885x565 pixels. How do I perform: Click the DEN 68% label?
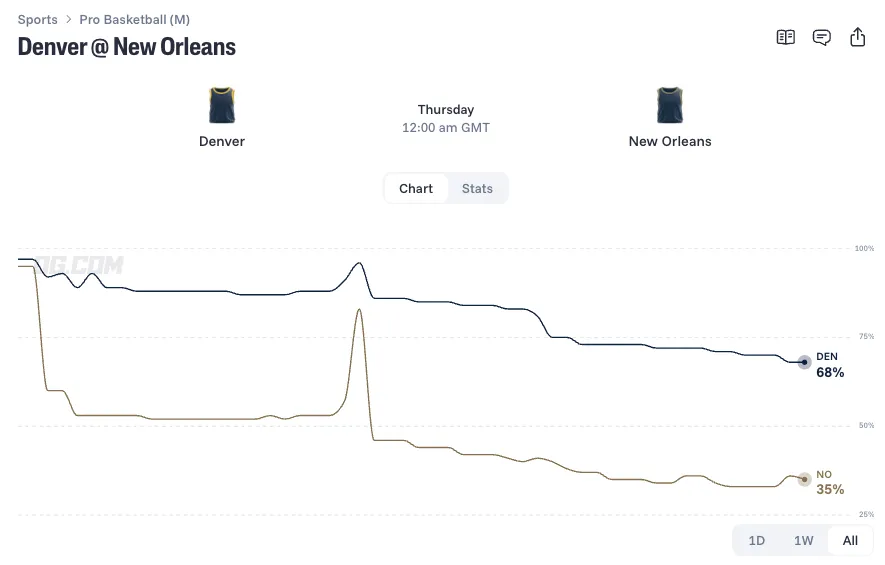click(x=830, y=365)
